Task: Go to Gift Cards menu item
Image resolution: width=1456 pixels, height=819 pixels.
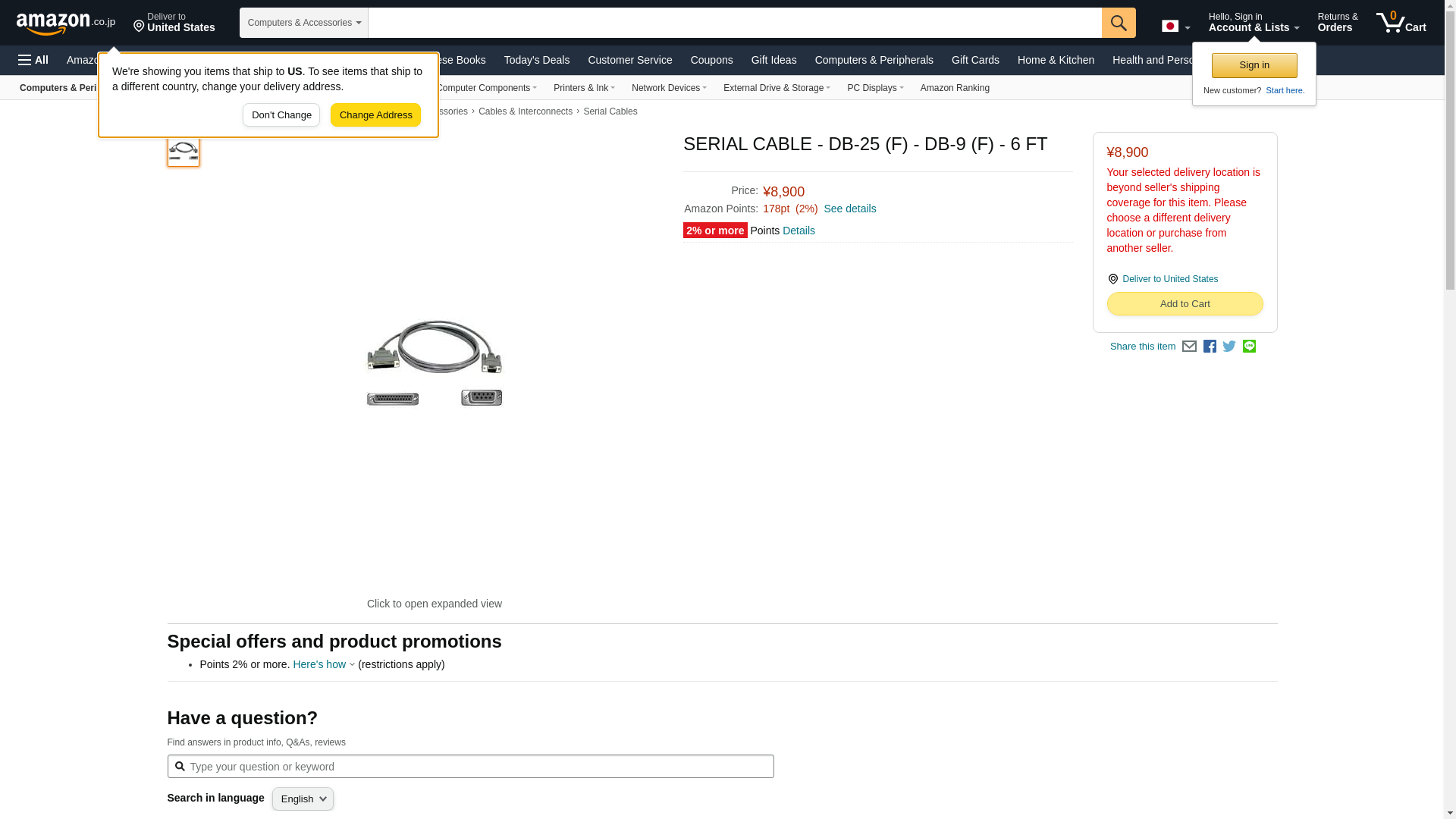Action: [x=974, y=60]
